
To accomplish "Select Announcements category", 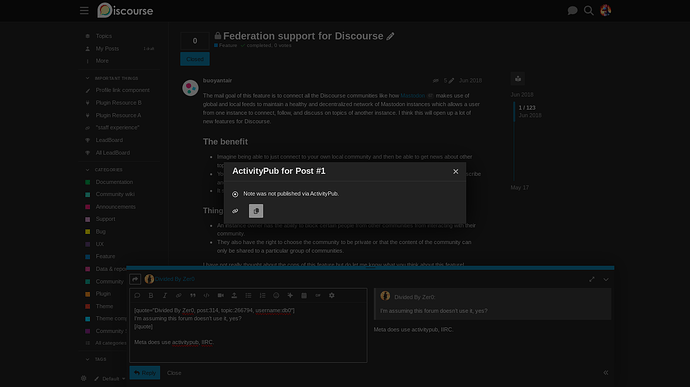I will pyautogui.click(x=115, y=207).
